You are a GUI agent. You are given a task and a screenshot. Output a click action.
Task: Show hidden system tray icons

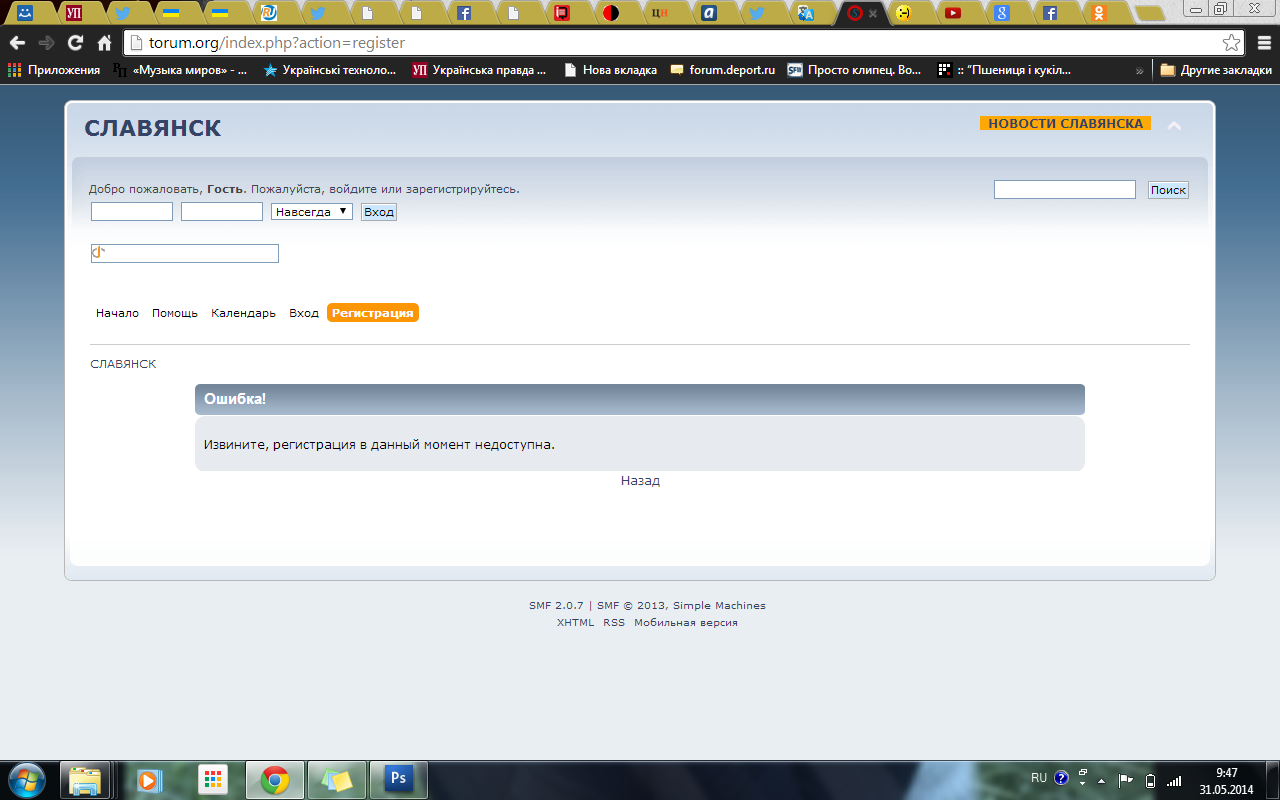(1102, 780)
